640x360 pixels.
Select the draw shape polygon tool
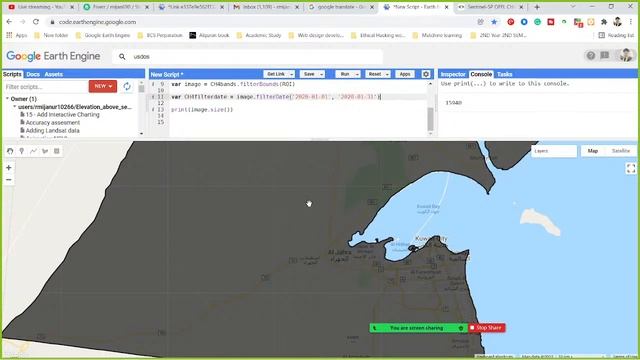(45, 151)
